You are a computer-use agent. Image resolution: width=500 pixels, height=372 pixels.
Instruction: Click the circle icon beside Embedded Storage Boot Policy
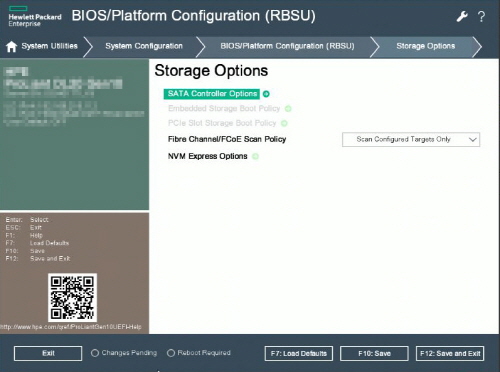(288, 109)
